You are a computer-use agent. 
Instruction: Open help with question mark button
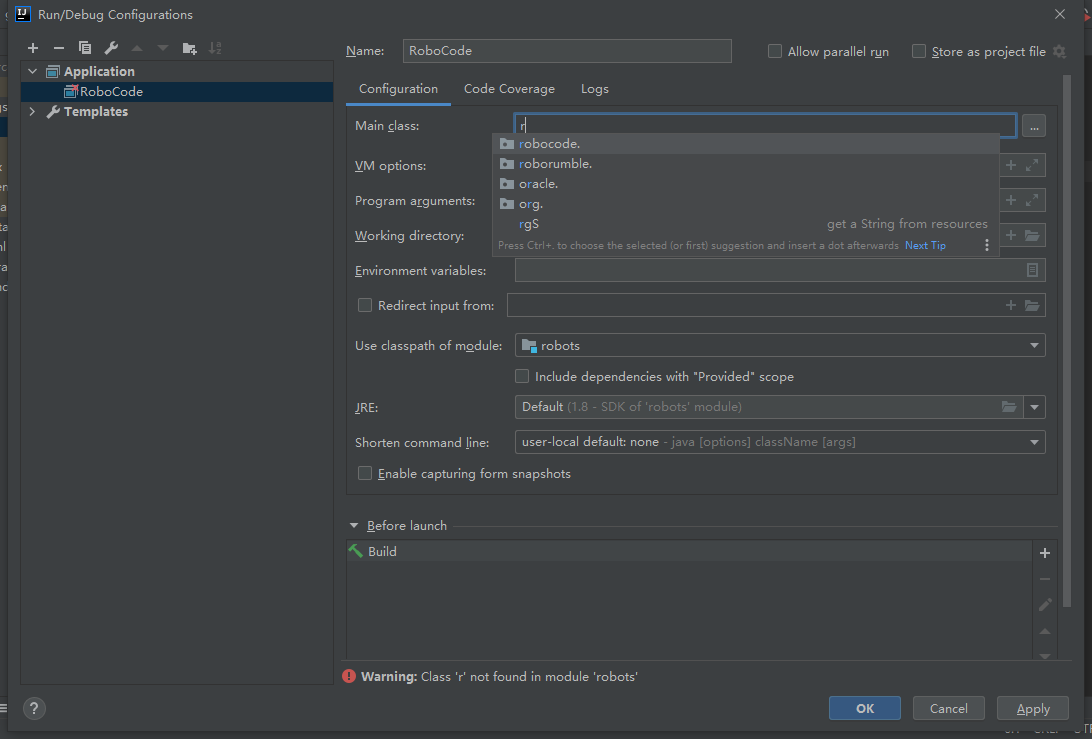tap(34, 708)
